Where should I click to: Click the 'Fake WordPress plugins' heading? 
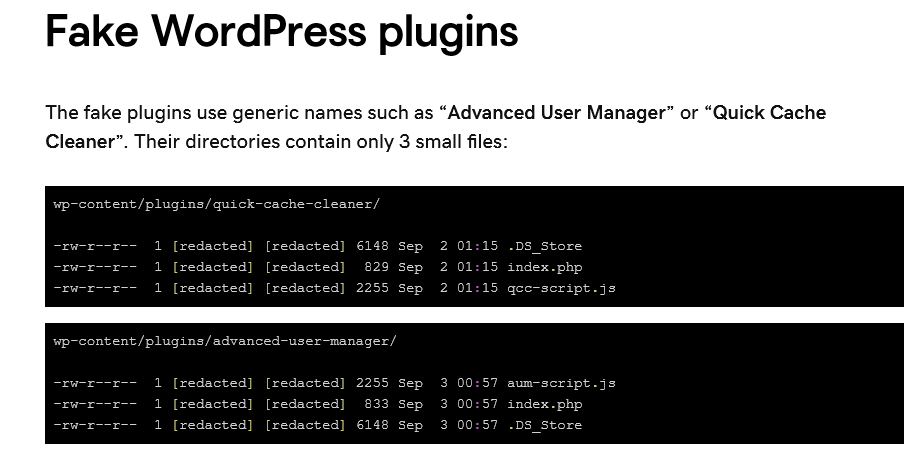coord(282,32)
